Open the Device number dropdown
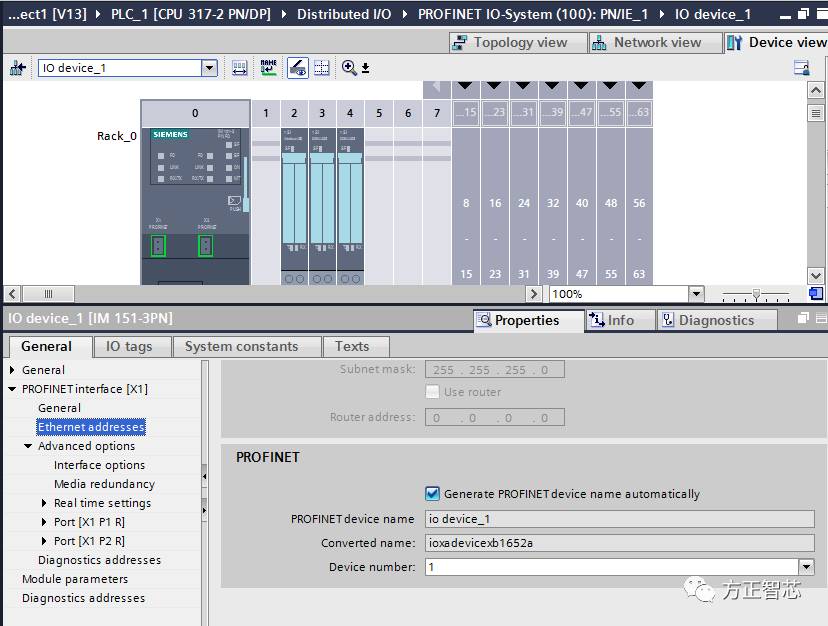The height and width of the screenshot is (626, 828). point(806,567)
